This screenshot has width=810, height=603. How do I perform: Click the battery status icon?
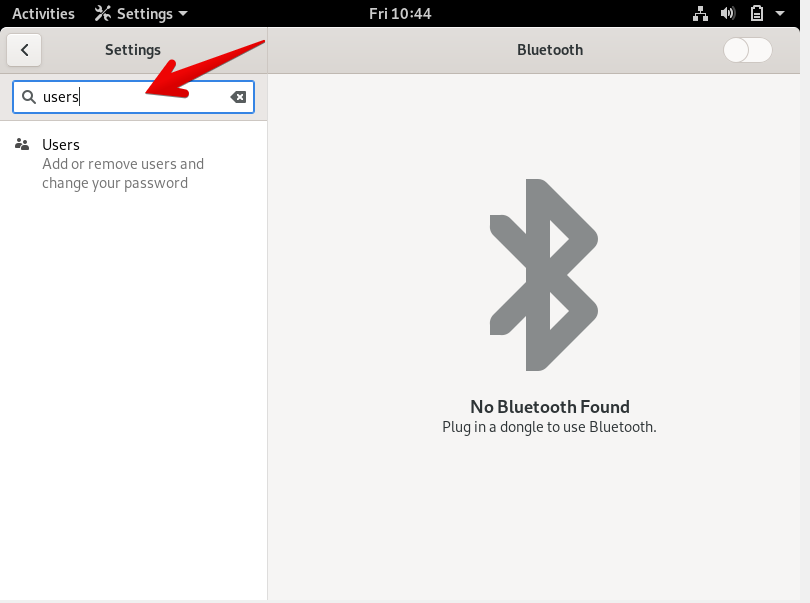757,14
